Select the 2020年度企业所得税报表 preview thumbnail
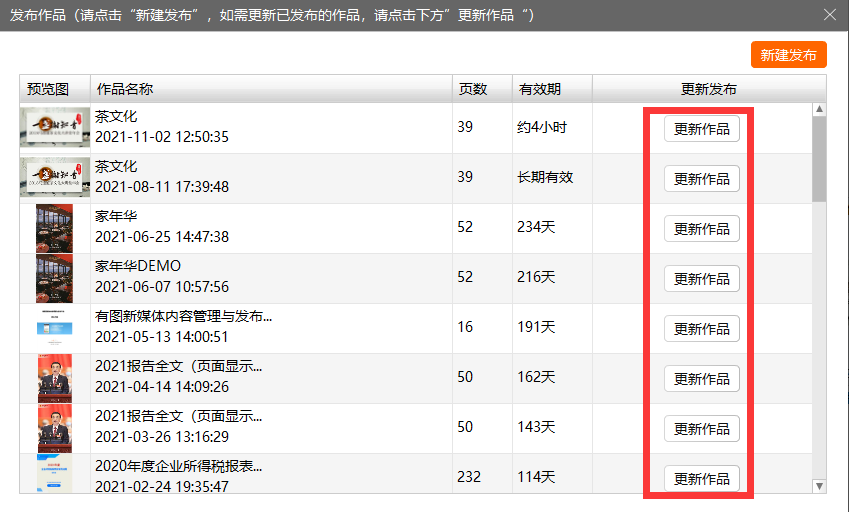This screenshot has width=849, height=512. pos(55,474)
